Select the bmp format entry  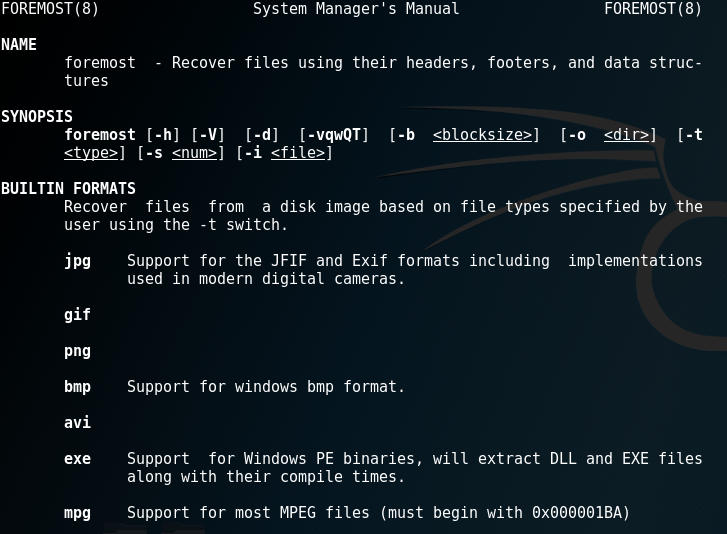click(x=77, y=387)
